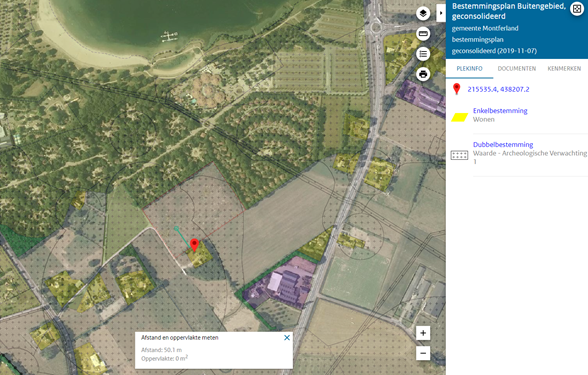
Task: Zoom out with the minus button
Action: (x=423, y=353)
